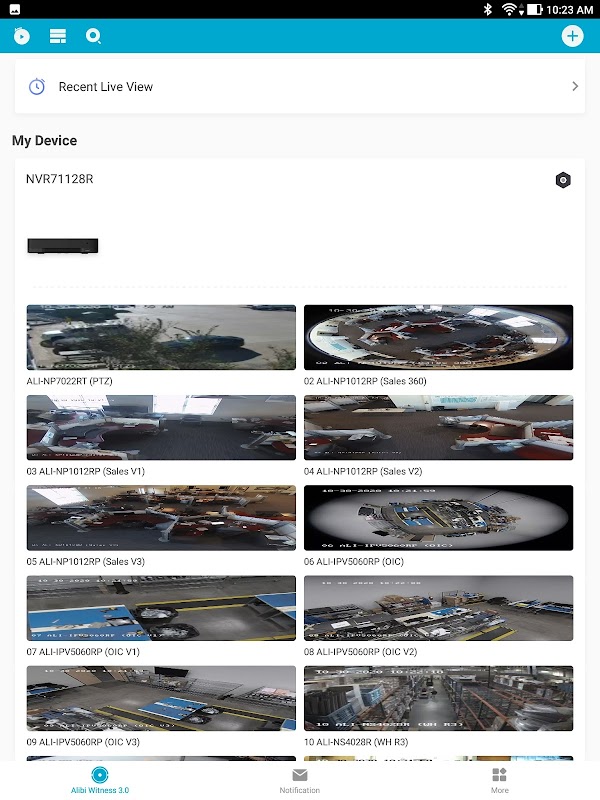Select the Alibi Witness 3.0 tab
The image size is (600, 800).
point(100,781)
